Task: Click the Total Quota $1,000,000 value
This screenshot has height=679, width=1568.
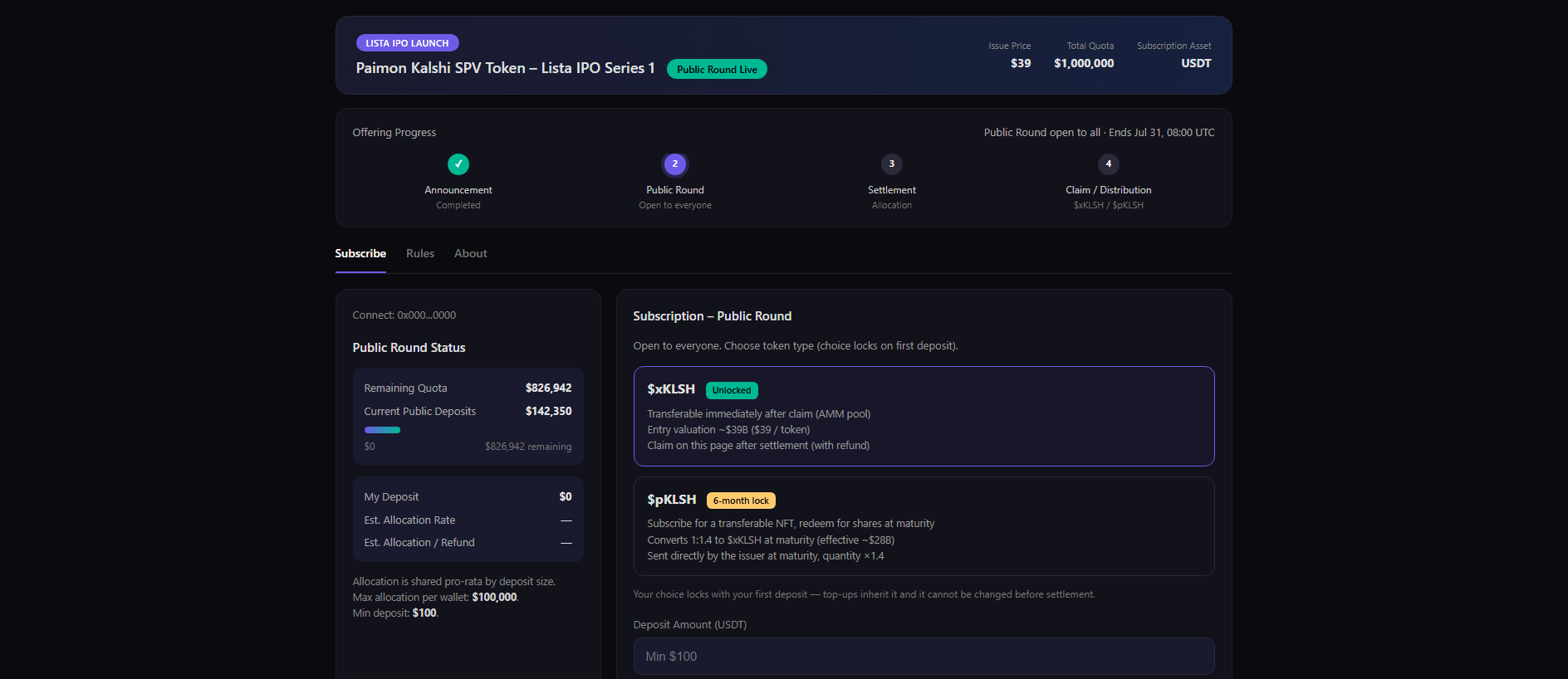Action: (1084, 63)
